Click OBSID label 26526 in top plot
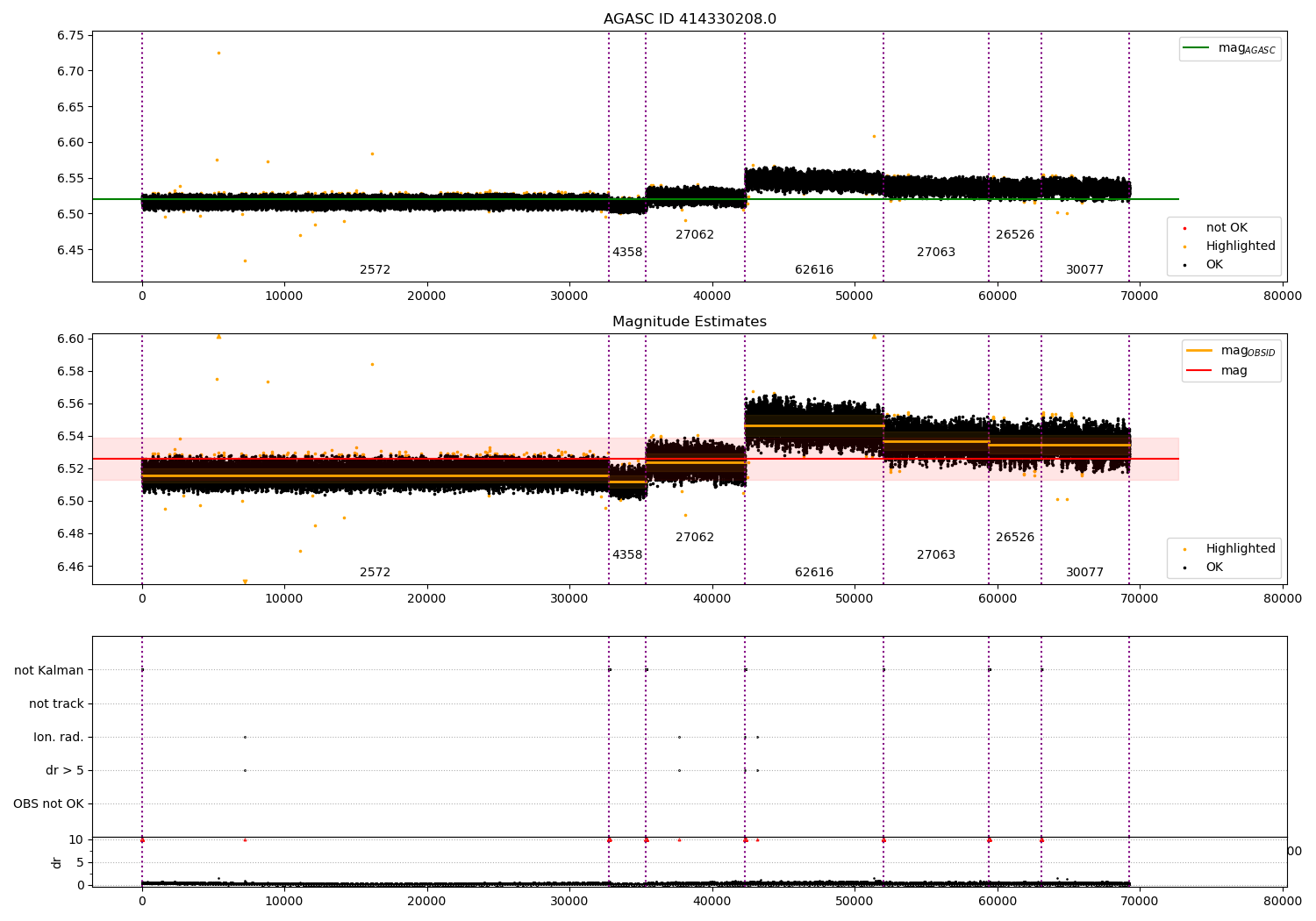This screenshot has height=921, width=1316. (1015, 235)
